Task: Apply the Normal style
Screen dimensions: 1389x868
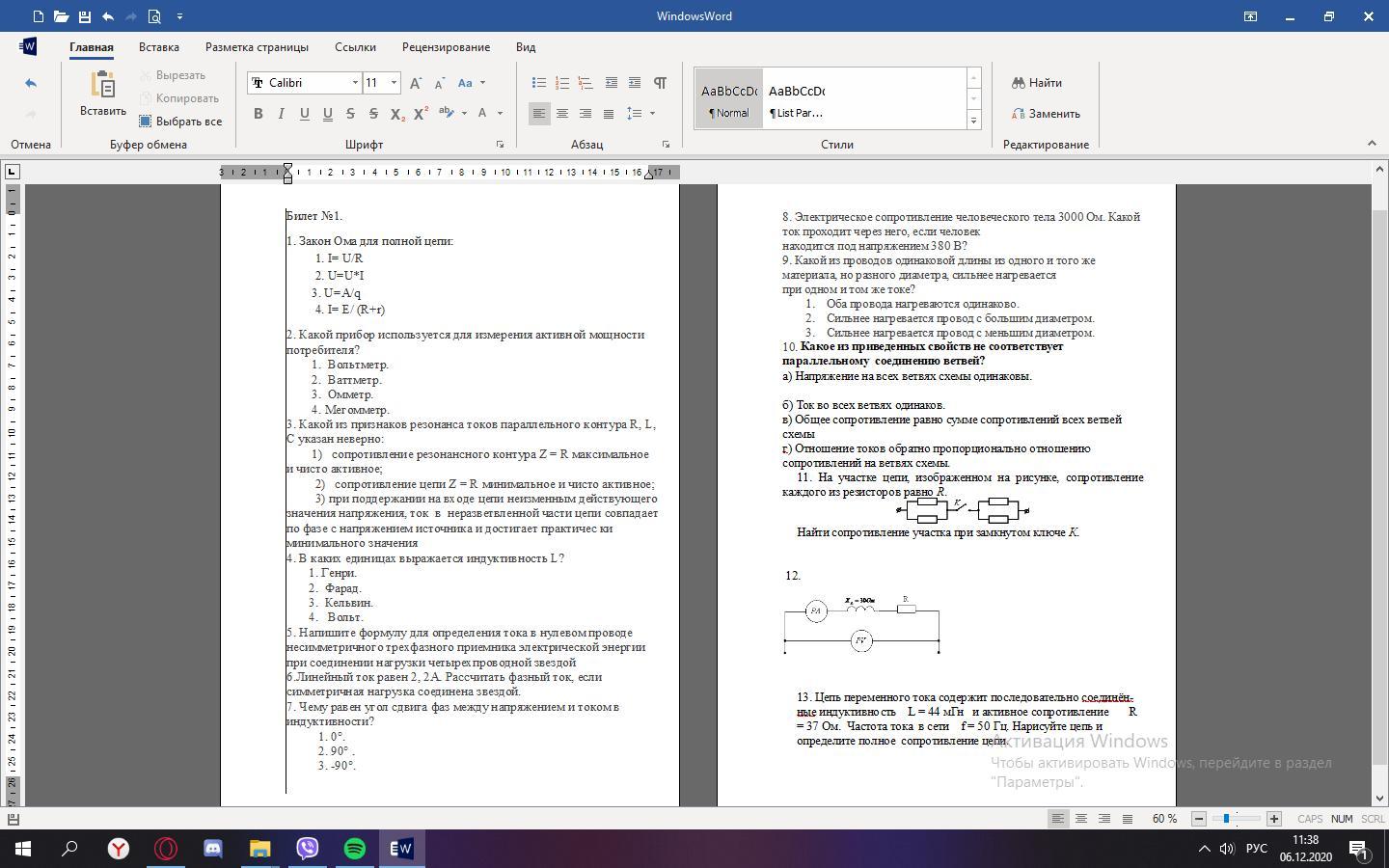Action: tap(729, 98)
